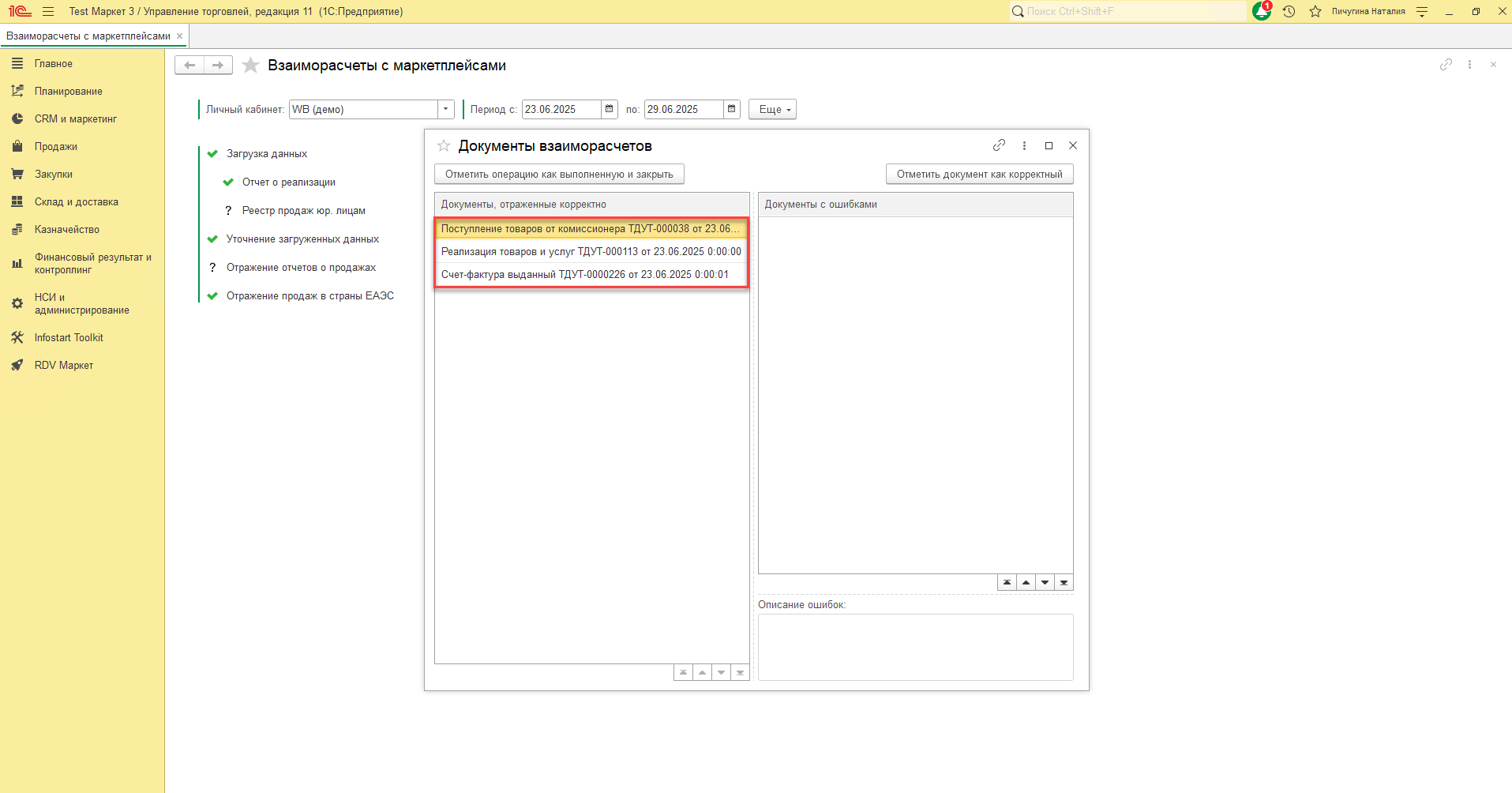Click Отражение отчетов о продажах step
Viewport: 1512px width, 793px height.
pos(301,268)
